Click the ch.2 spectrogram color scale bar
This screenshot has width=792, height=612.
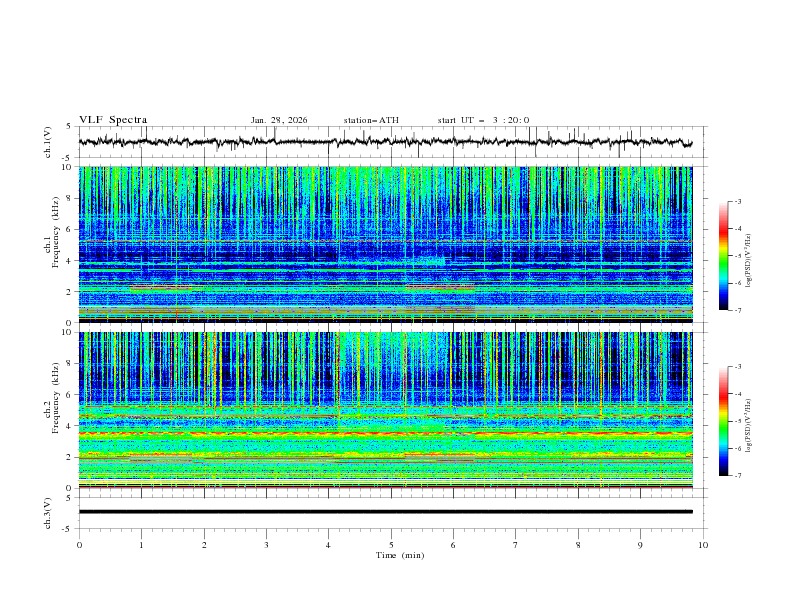[x=723, y=421]
